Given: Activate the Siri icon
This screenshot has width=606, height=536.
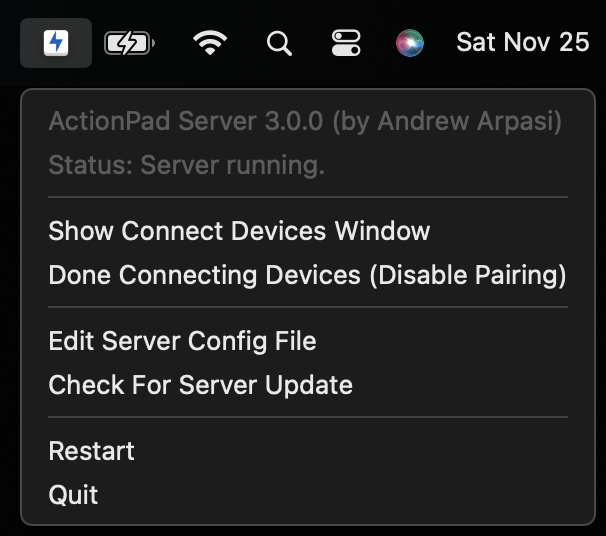Looking at the screenshot, I should pos(410,43).
